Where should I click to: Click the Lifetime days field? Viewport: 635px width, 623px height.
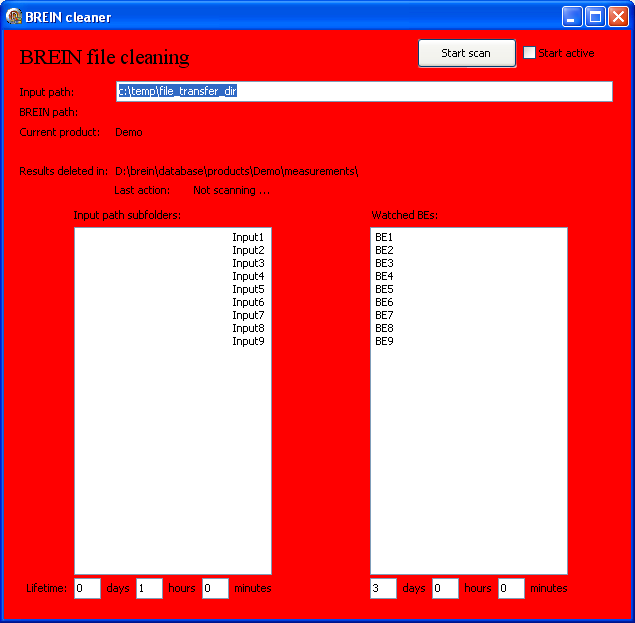click(x=87, y=588)
